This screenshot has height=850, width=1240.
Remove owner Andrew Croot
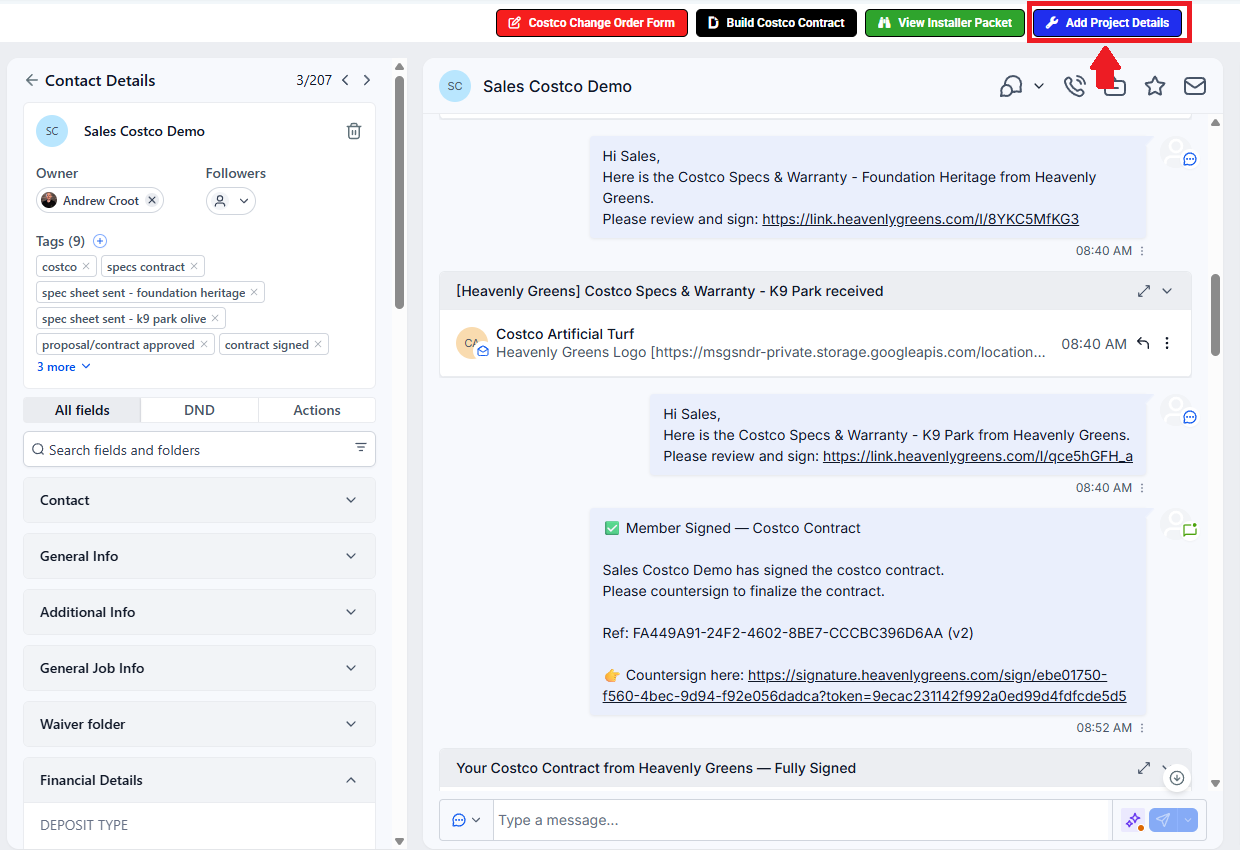click(x=152, y=200)
